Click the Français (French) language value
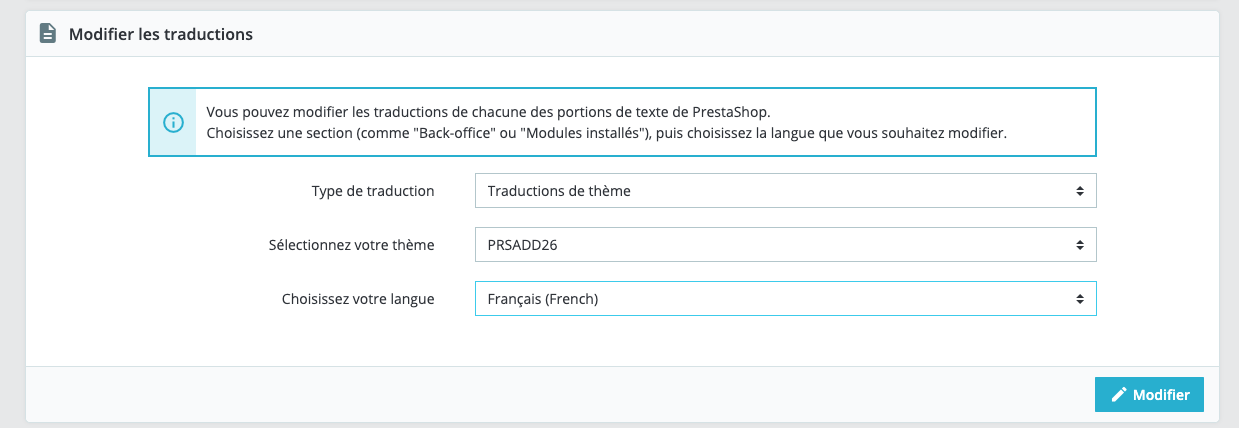Viewport: 1239px width, 428px height. click(x=542, y=298)
